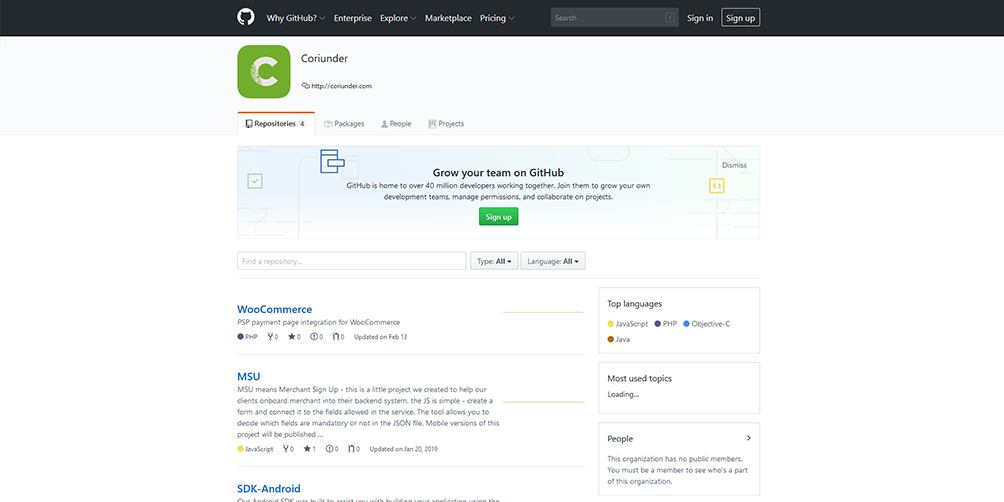
Task: Switch to the Projects tab
Action: (x=446, y=124)
